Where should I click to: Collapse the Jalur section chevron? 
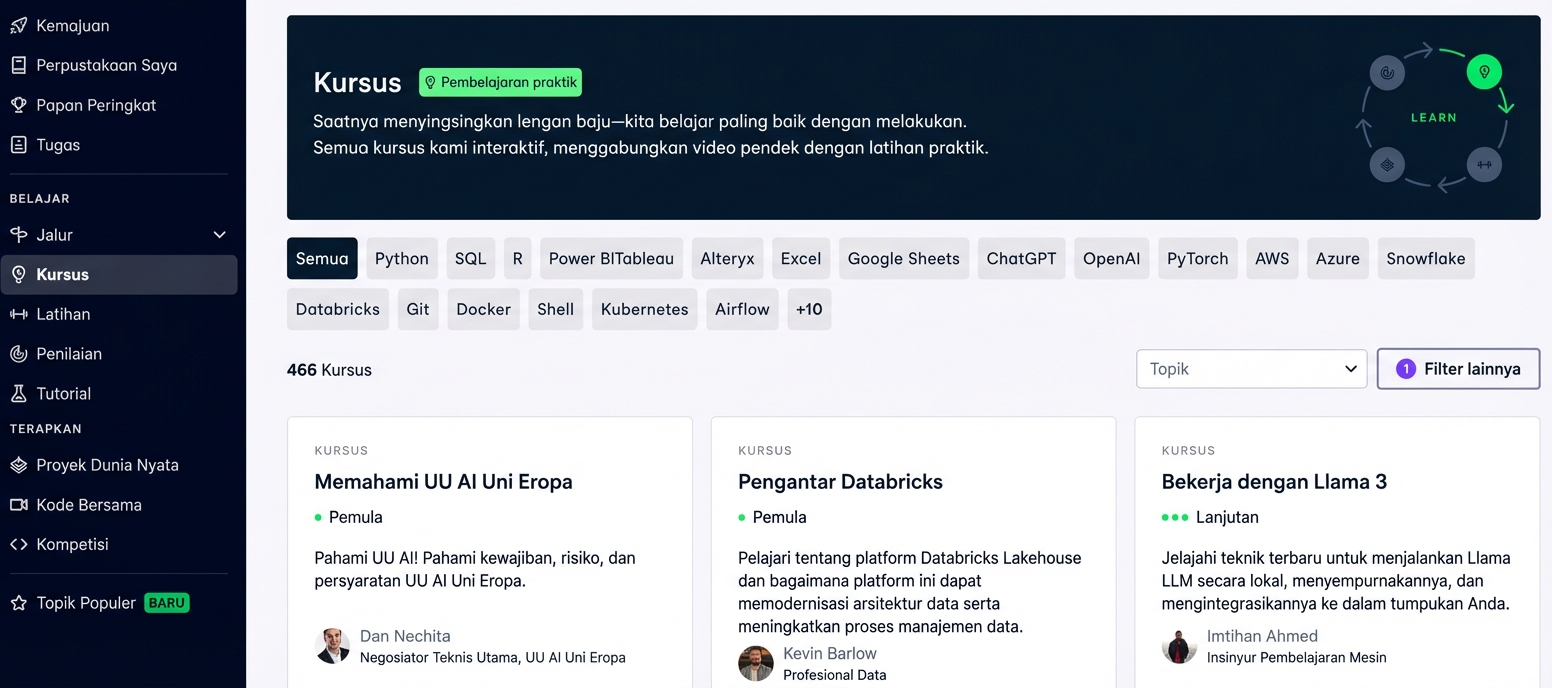[219, 234]
